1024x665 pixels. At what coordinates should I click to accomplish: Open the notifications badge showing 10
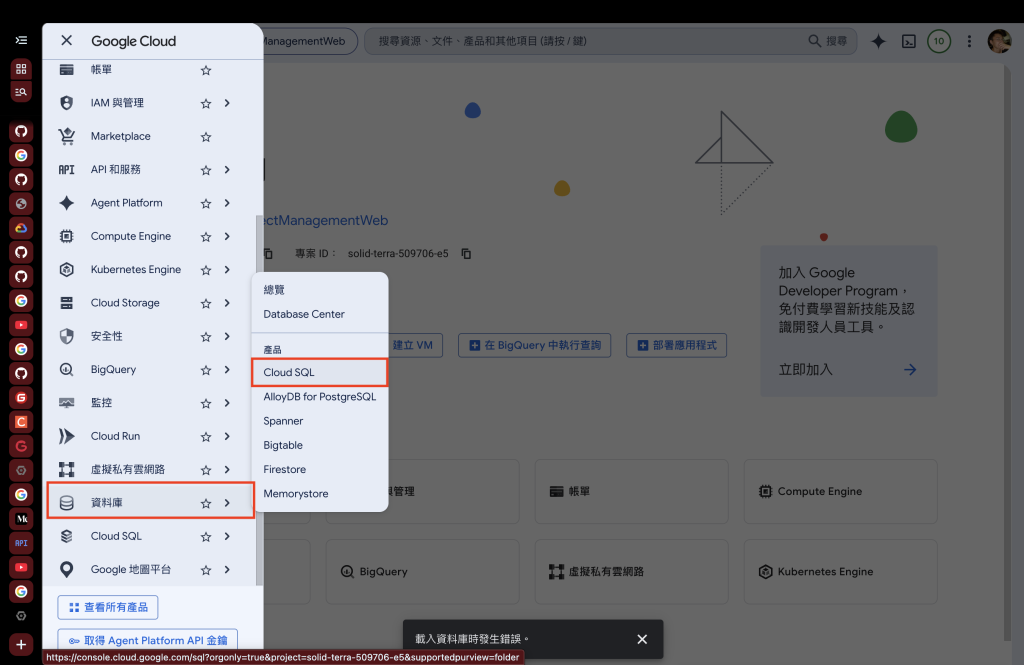point(939,41)
